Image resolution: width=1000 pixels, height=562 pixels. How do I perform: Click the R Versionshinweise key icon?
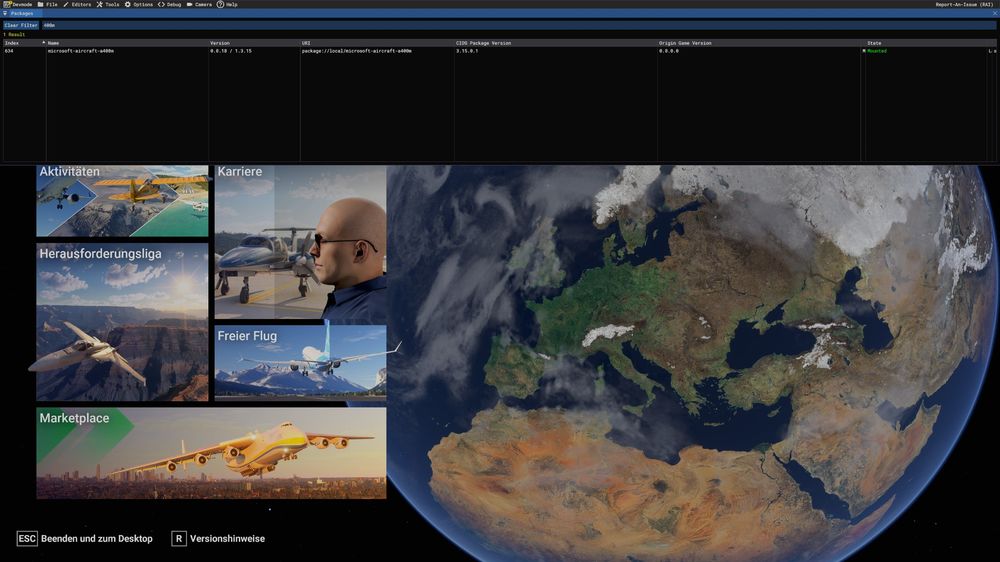coord(179,538)
